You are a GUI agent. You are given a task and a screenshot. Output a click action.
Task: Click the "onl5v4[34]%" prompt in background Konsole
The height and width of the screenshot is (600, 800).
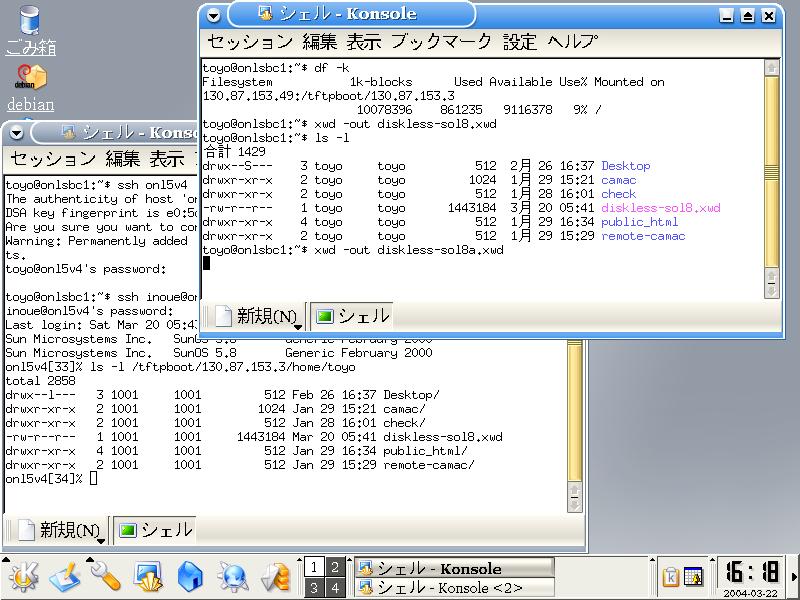point(44,479)
